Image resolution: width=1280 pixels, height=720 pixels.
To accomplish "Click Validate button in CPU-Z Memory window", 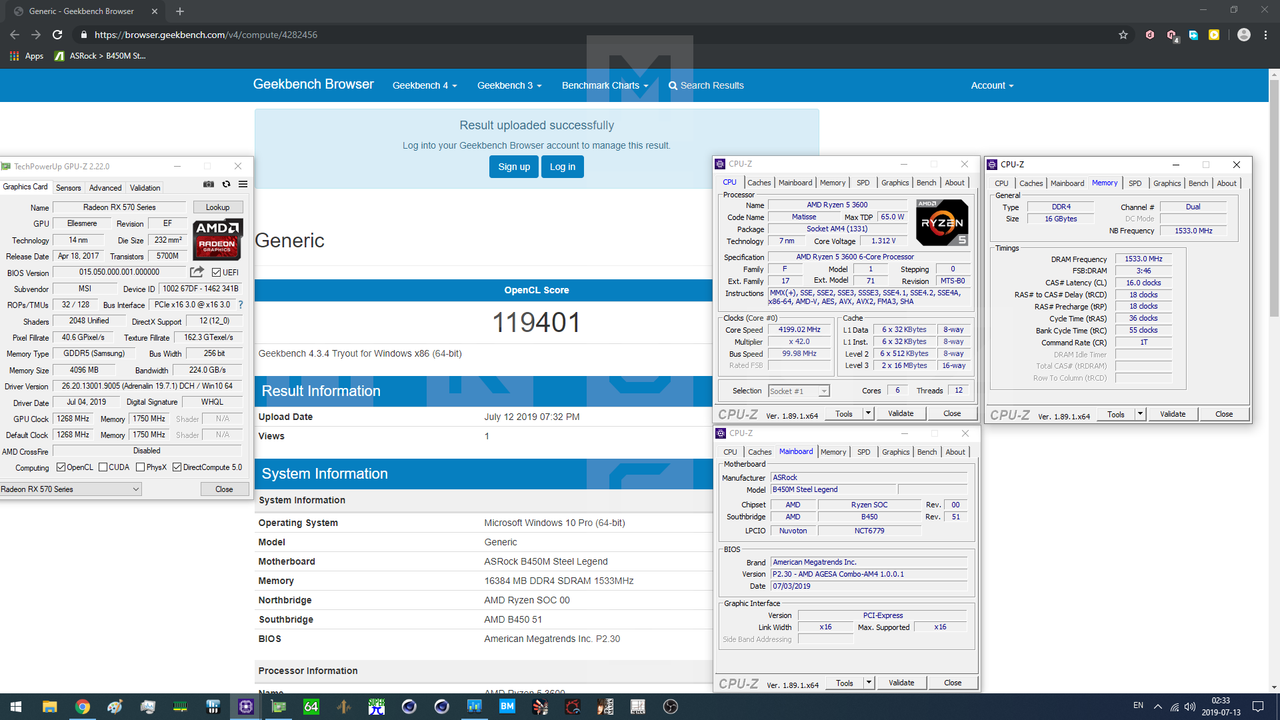I will point(1173,414).
